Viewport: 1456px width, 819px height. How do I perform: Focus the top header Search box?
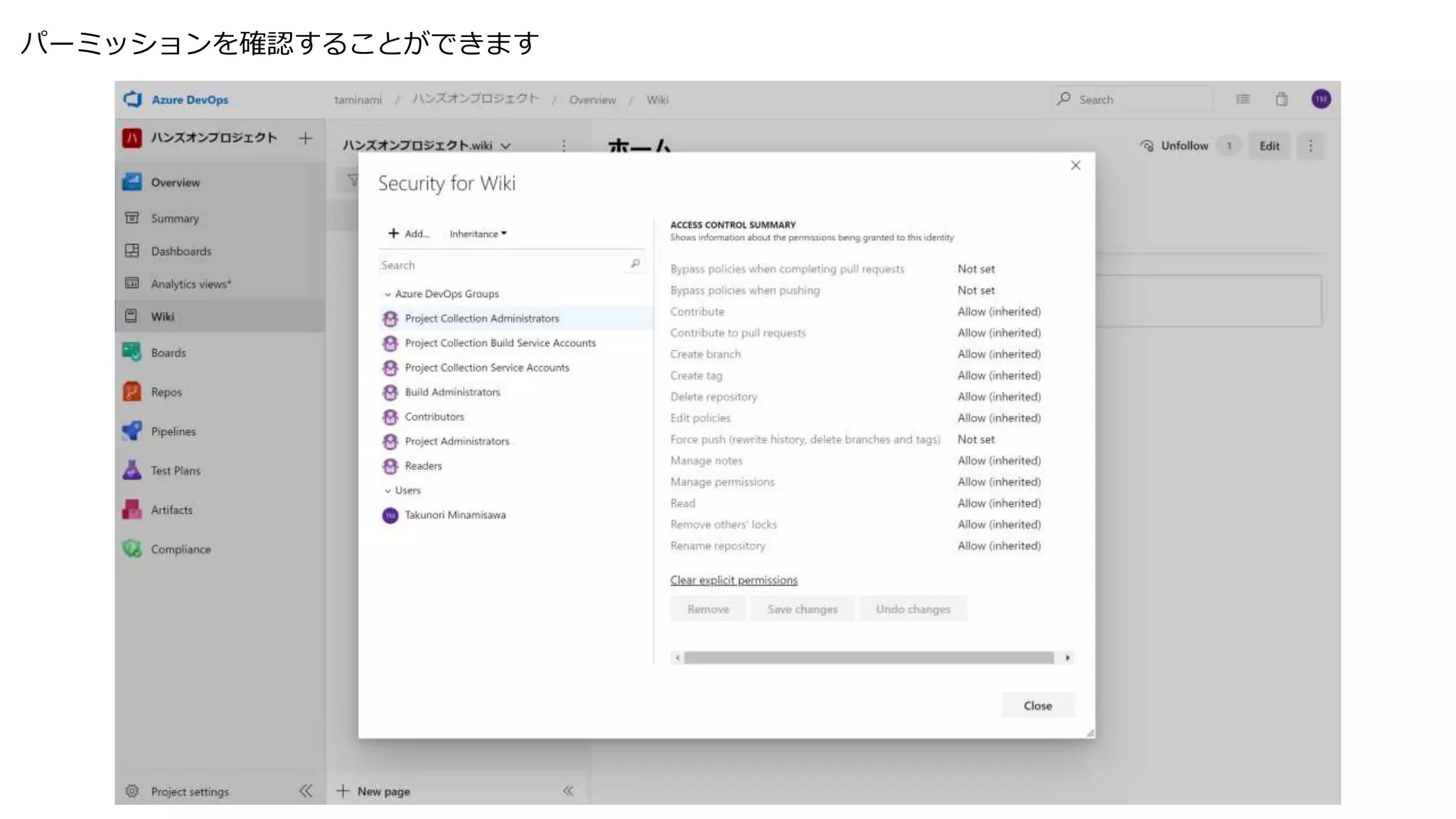[x=1132, y=100]
